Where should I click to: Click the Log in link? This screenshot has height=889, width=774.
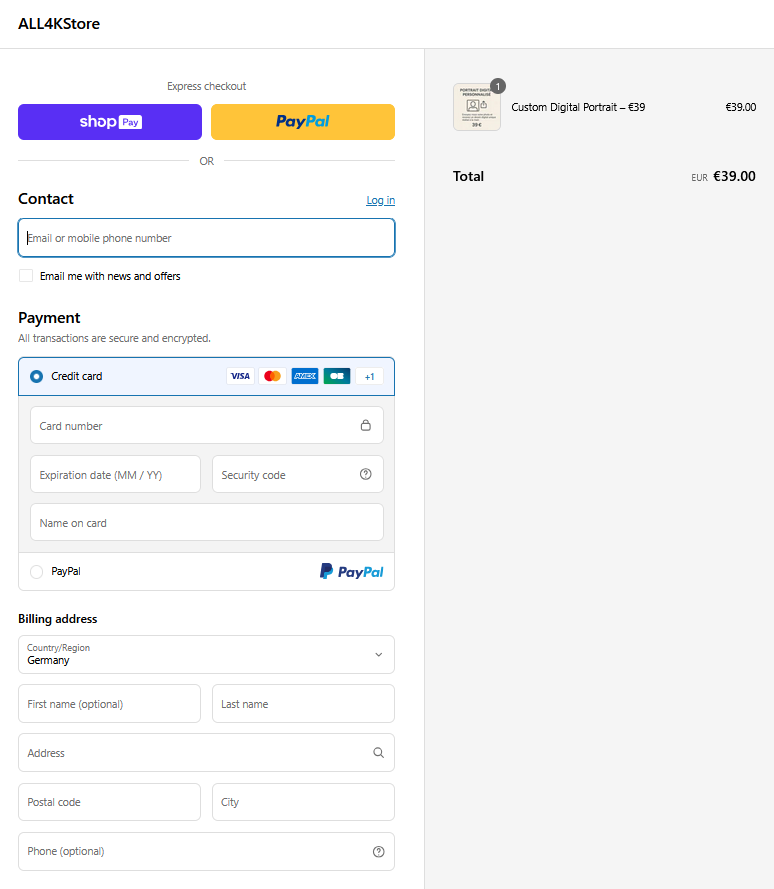[x=380, y=200]
